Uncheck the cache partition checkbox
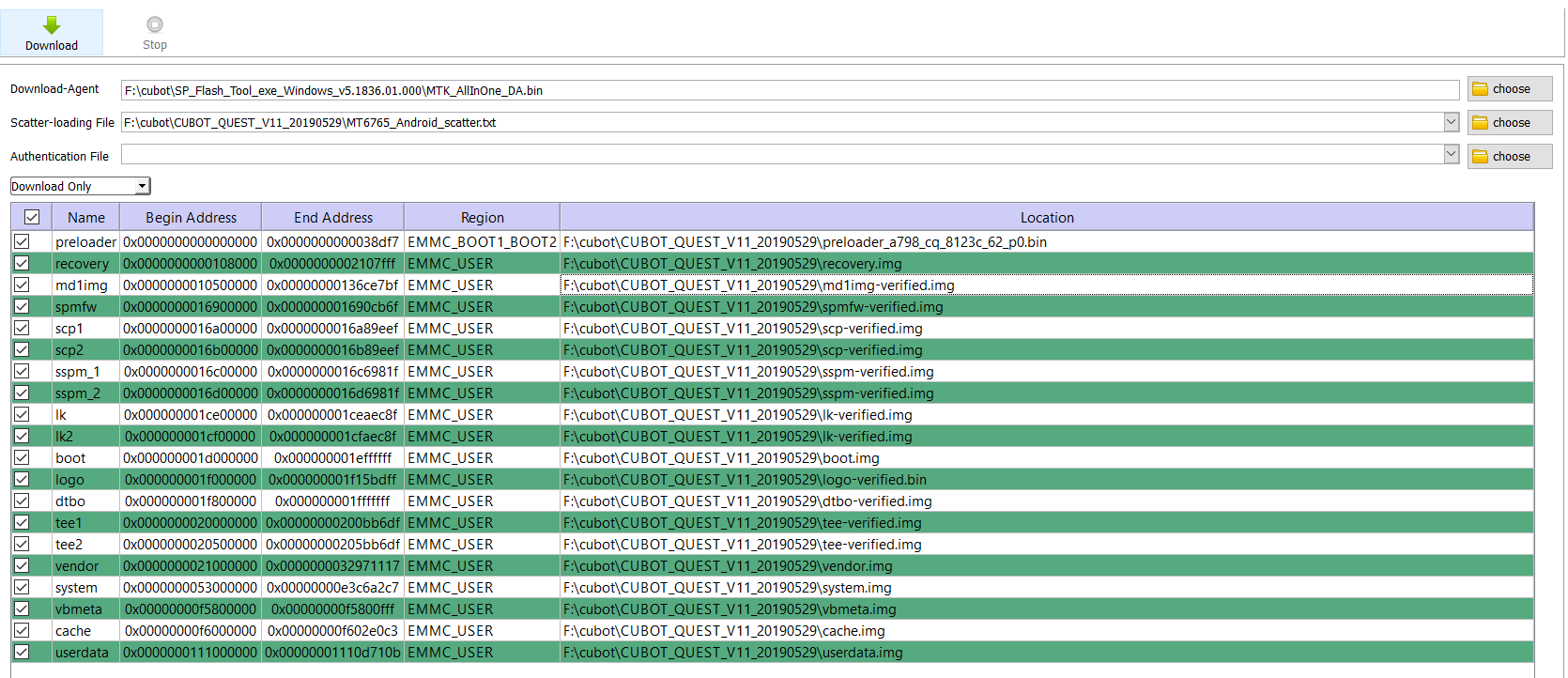1568x678 pixels. point(22,630)
